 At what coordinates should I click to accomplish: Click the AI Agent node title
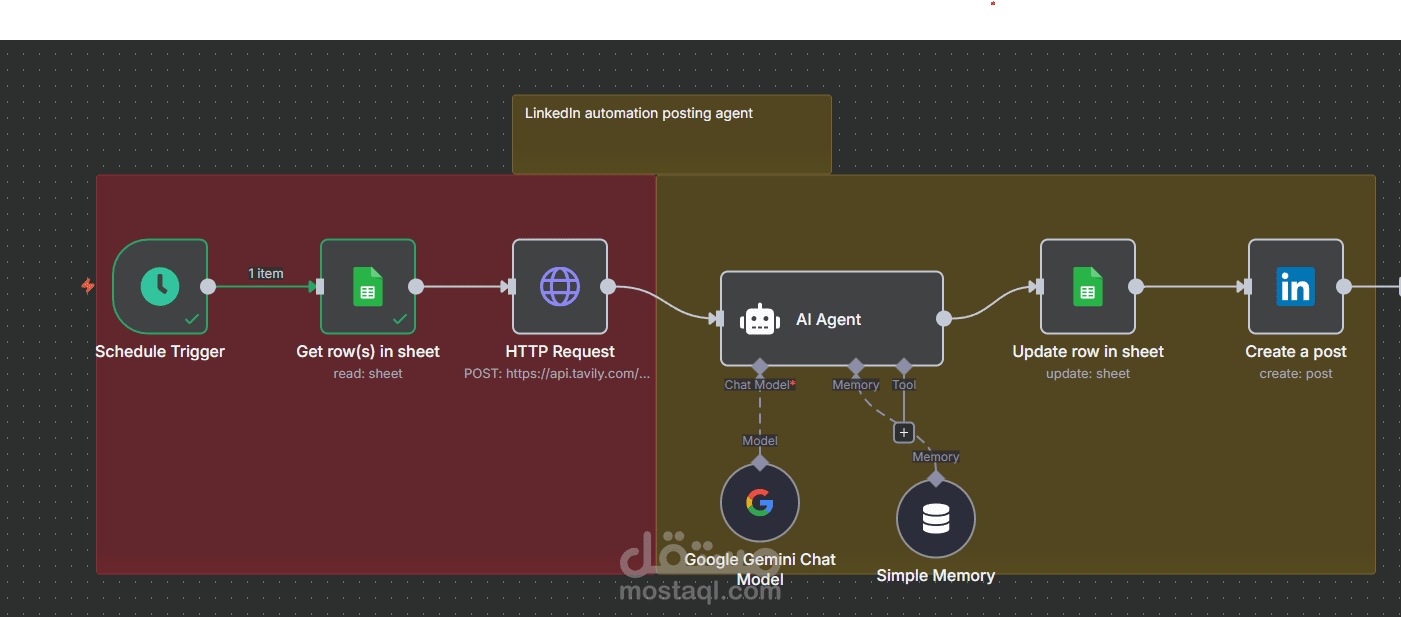828,319
